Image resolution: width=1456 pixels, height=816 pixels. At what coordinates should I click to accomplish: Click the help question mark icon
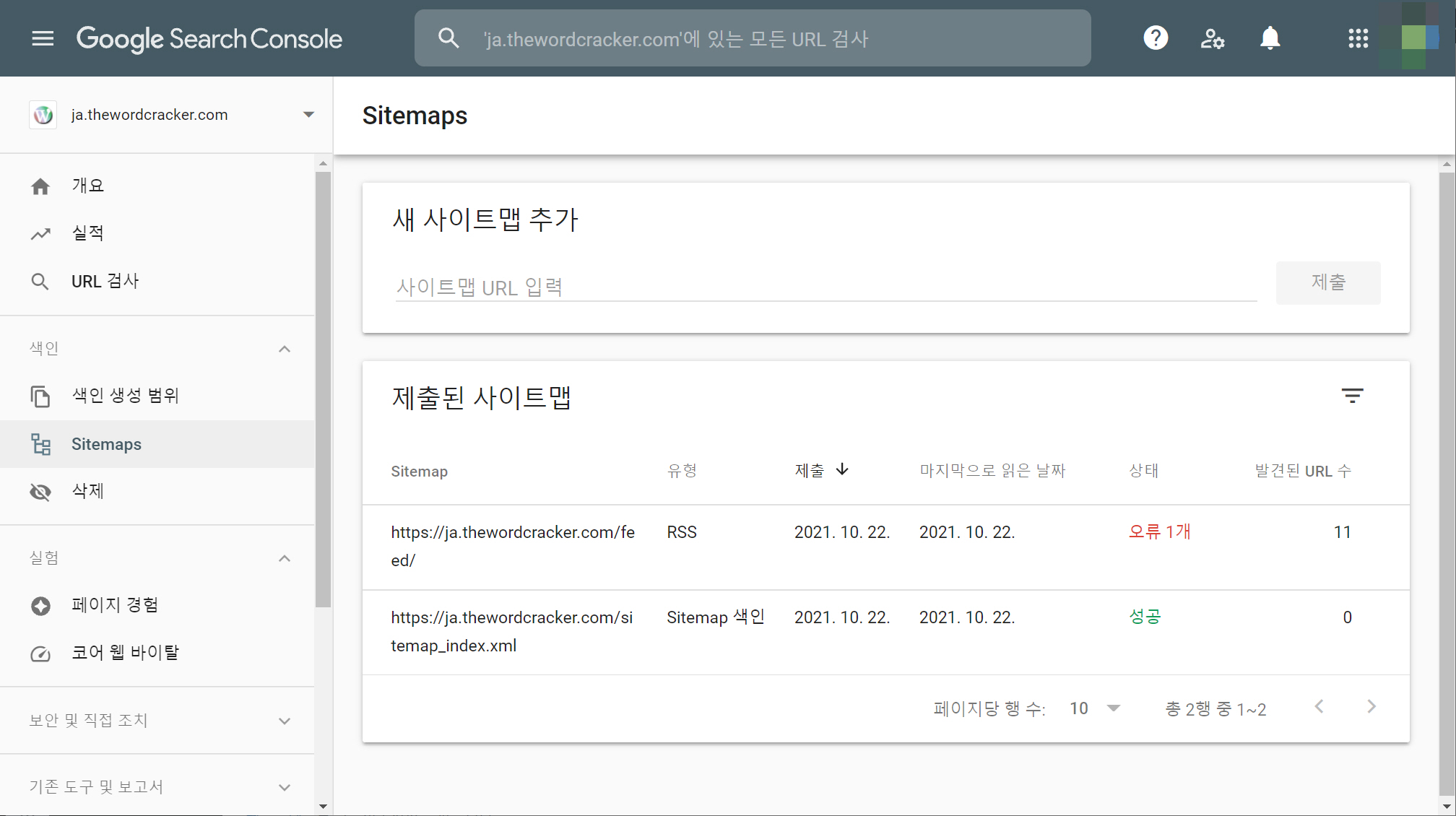click(x=1156, y=38)
